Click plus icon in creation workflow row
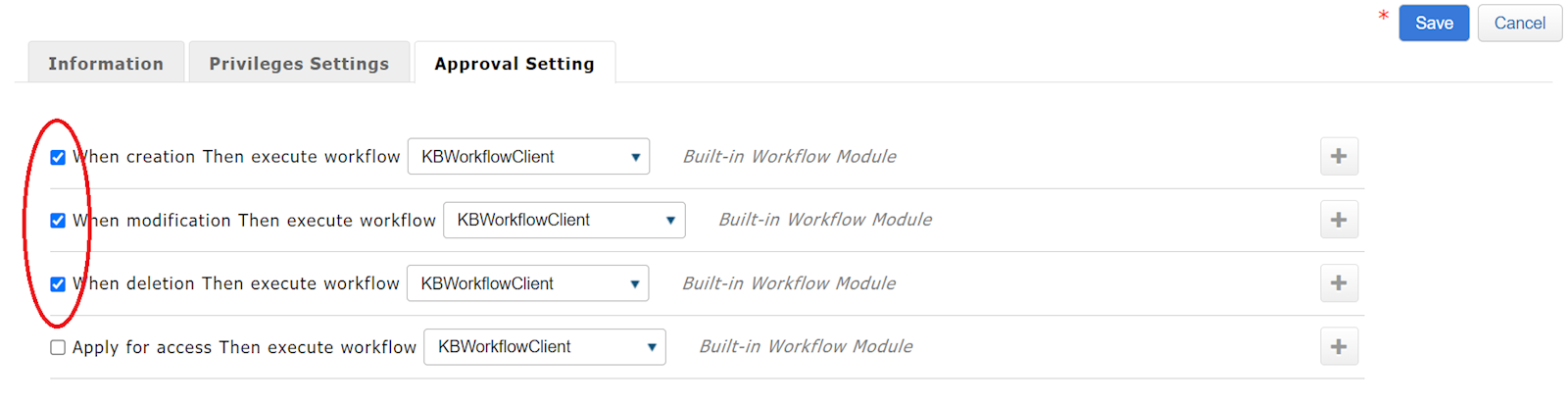1568x407 pixels. pos(1339,157)
